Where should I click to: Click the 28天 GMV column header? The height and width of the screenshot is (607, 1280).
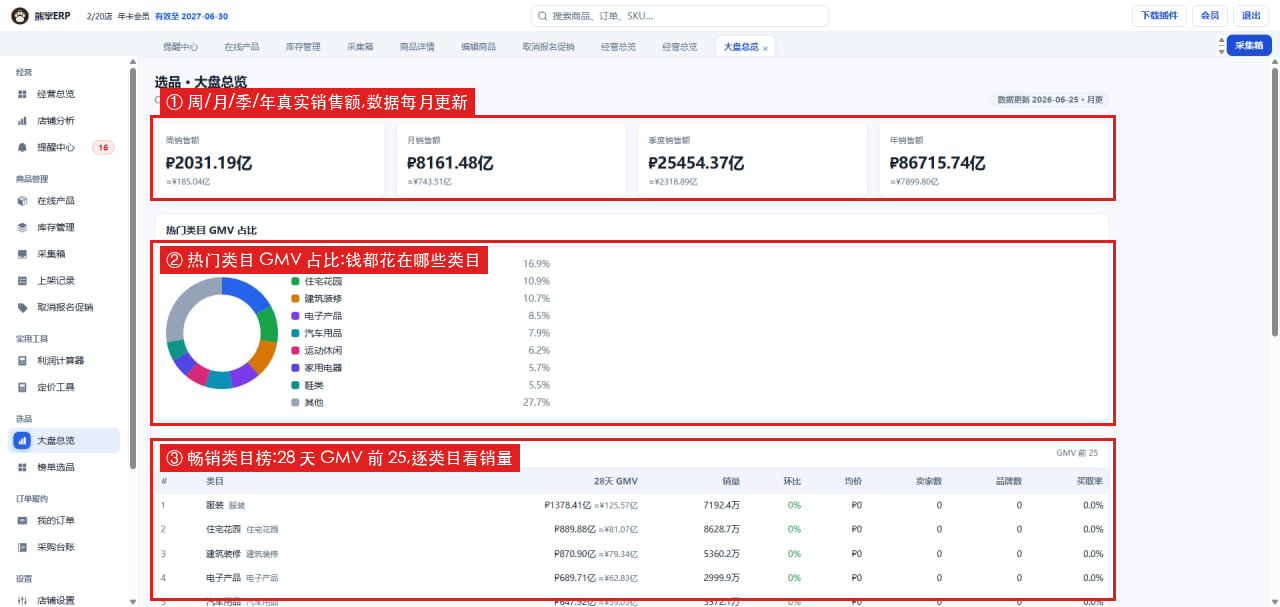click(x=615, y=481)
